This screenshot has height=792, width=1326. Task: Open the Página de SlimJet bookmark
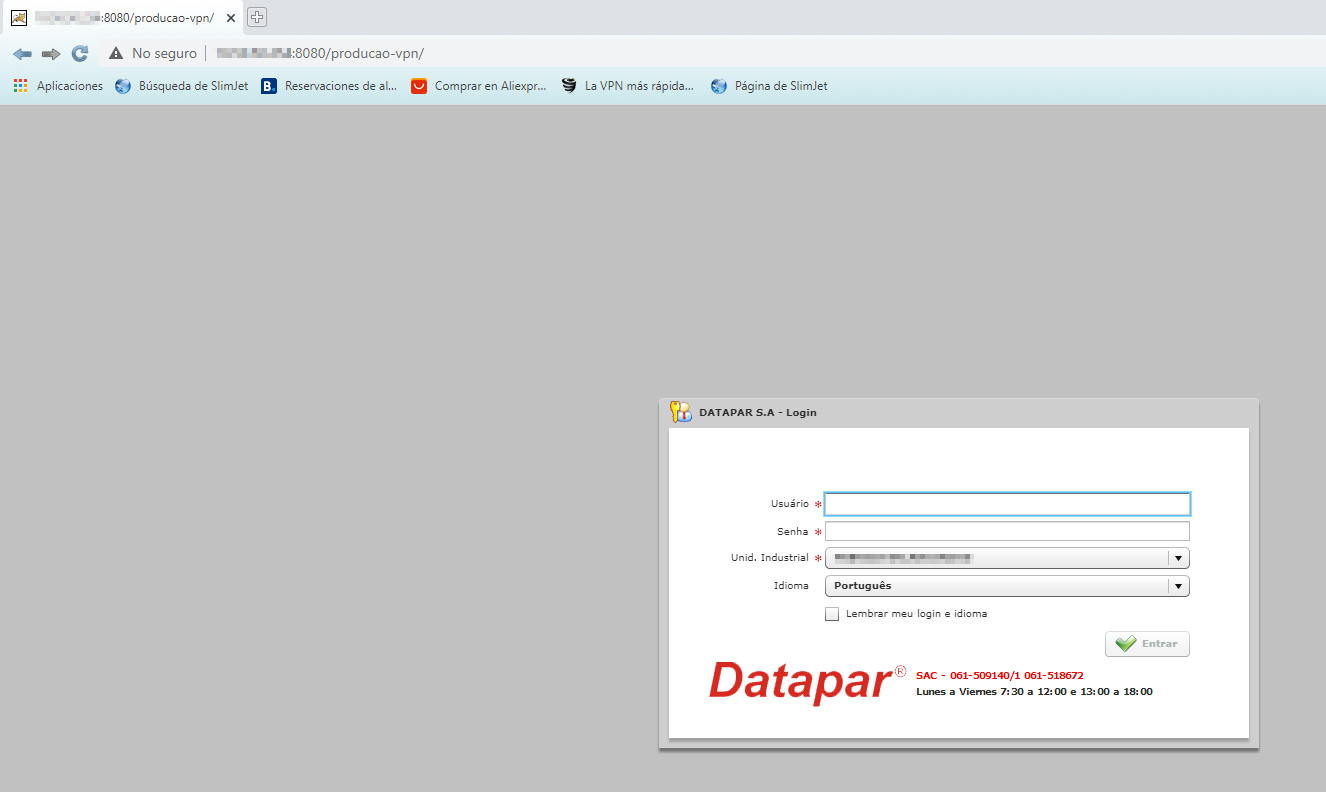(769, 86)
